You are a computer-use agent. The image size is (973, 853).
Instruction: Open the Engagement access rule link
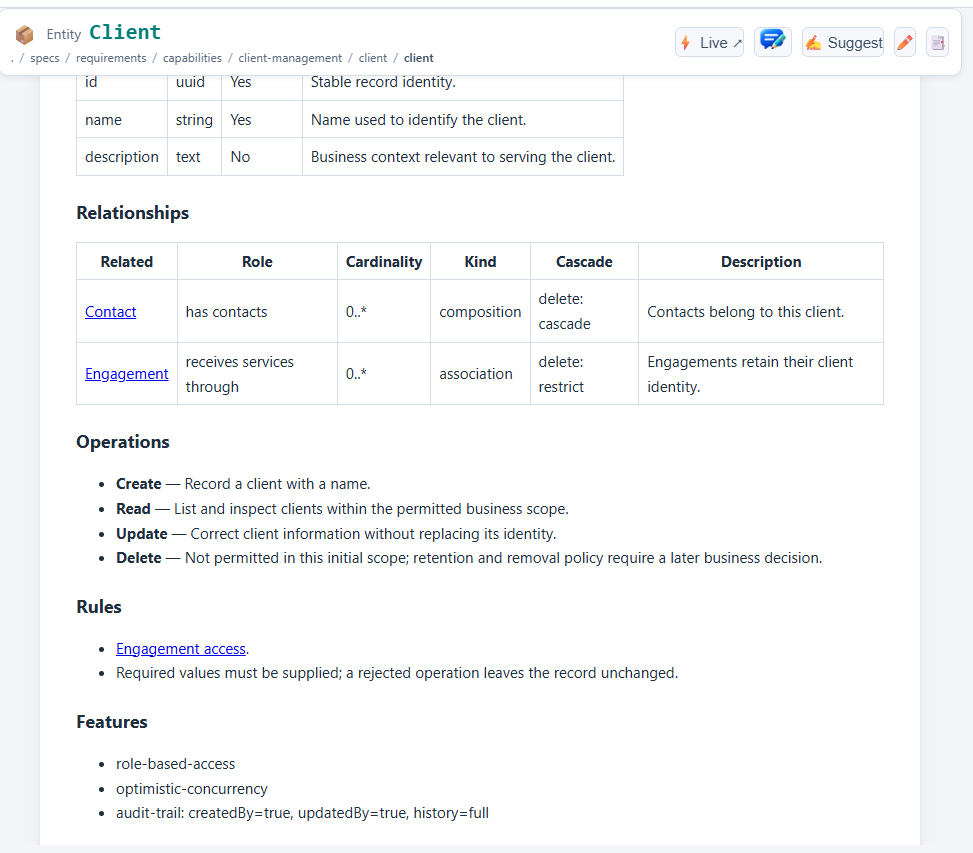pos(181,648)
